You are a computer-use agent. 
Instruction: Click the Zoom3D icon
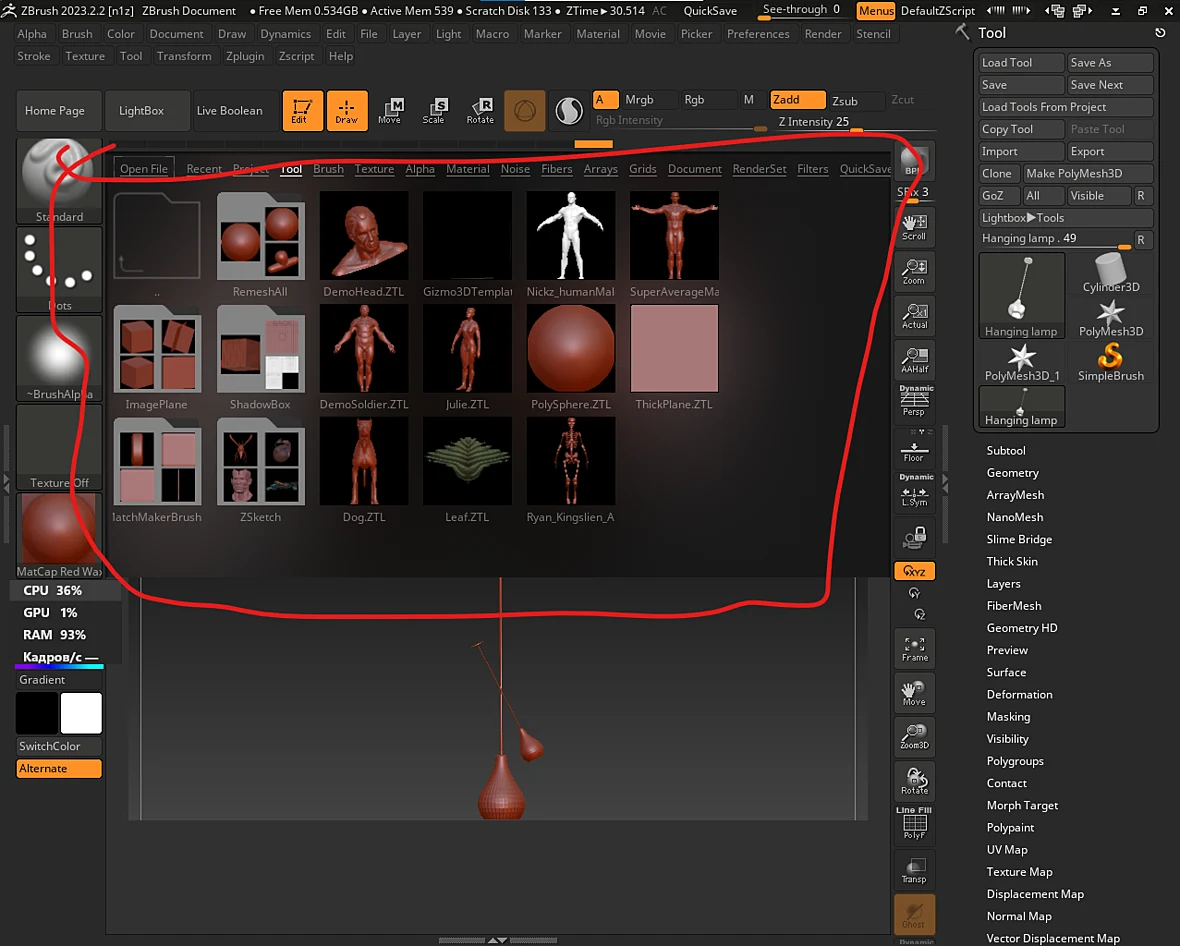coord(914,736)
